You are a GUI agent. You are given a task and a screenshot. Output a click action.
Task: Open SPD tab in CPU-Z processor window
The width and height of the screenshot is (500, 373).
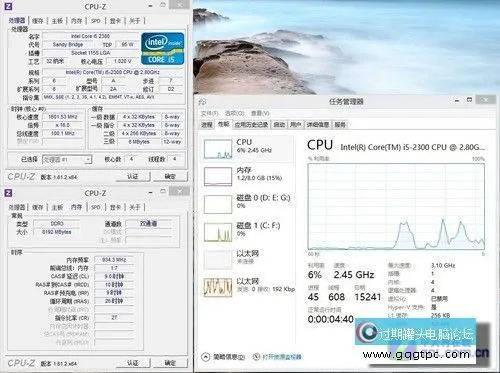pyautogui.click(x=96, y=21)
